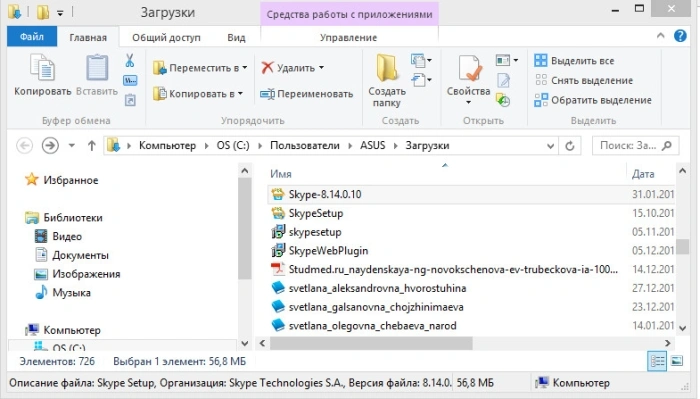Image resolution: width=700 pixels, height=399 pixels.
Task: Select Документы in Libraries tree
Action: pos(72,255)
